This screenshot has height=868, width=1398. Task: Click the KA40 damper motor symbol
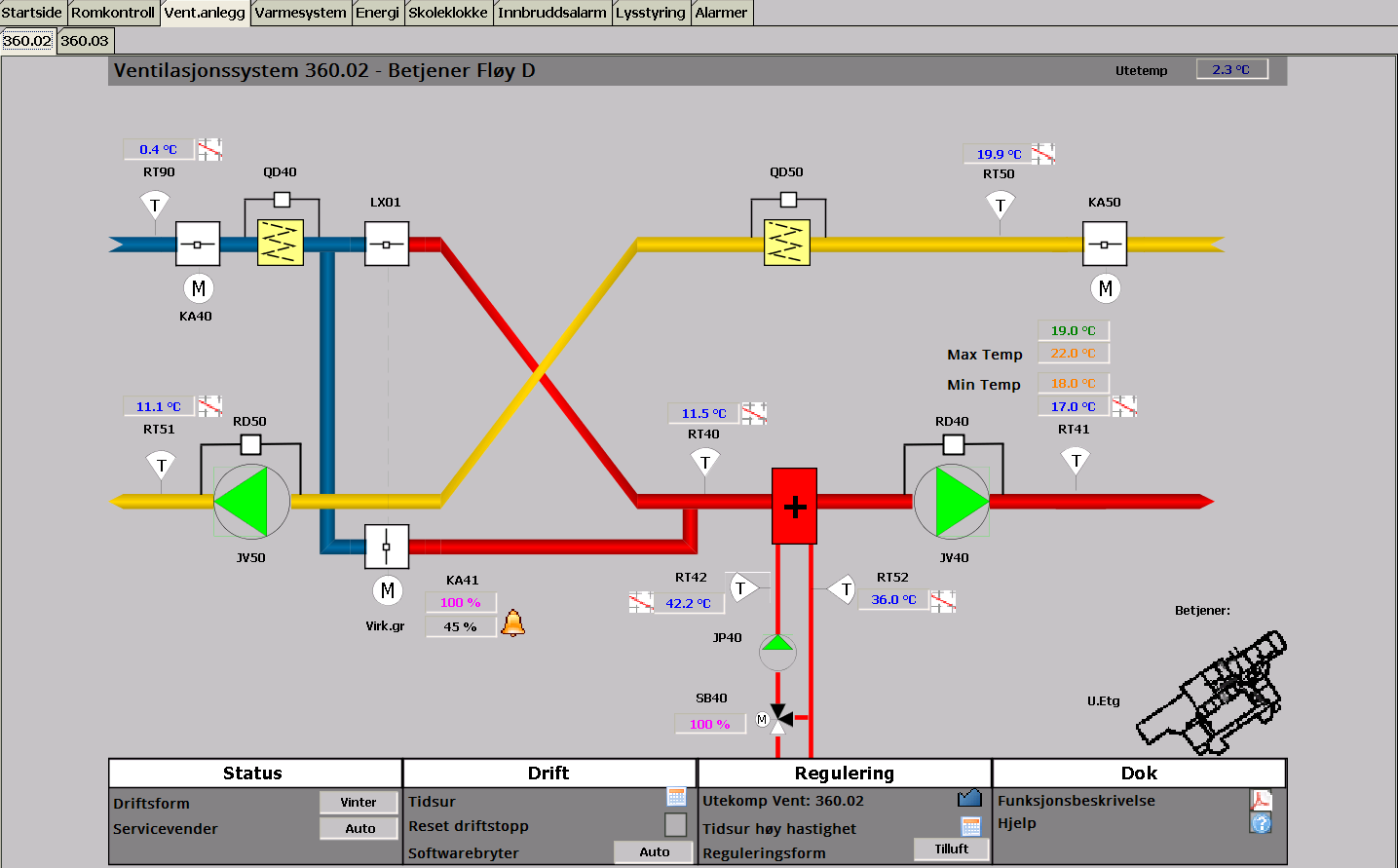199,288
